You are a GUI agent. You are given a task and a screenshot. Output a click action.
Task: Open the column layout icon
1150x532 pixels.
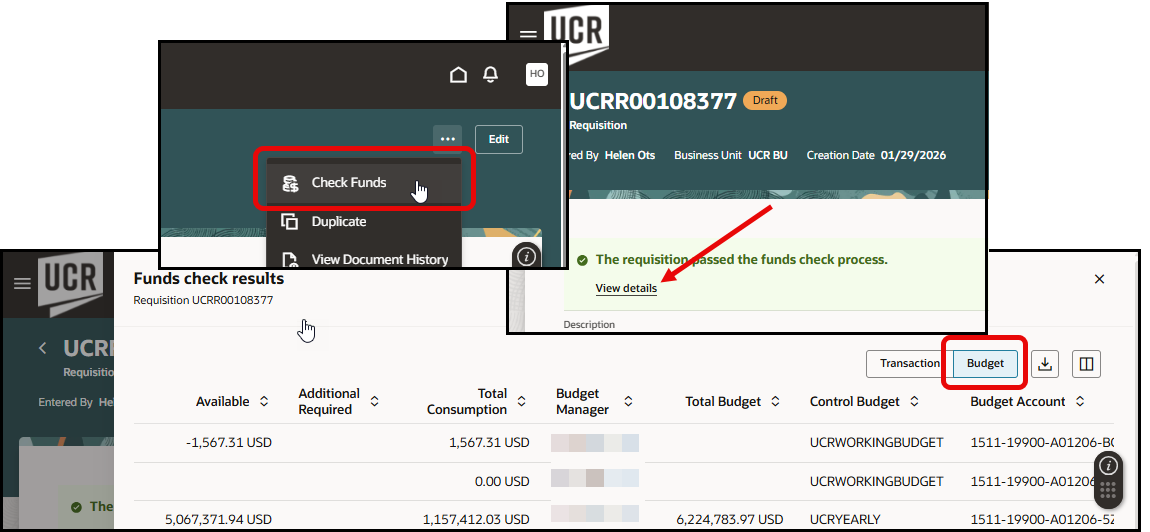click(1086, 363)
